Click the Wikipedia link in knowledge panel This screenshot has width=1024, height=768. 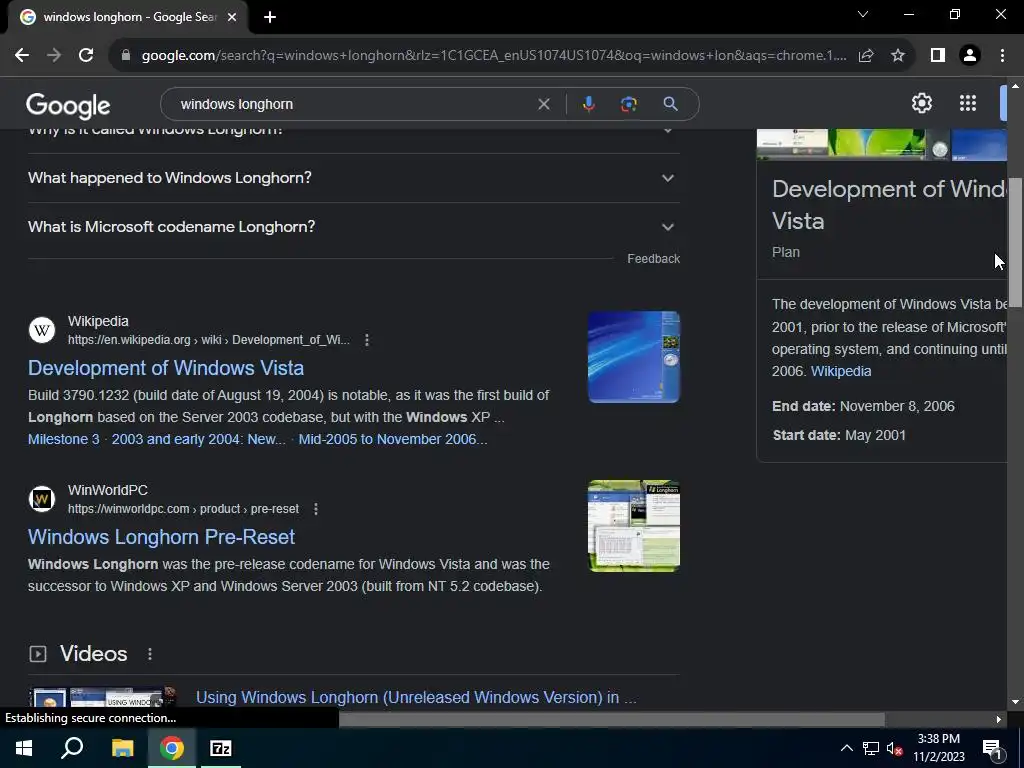[840, 371]
